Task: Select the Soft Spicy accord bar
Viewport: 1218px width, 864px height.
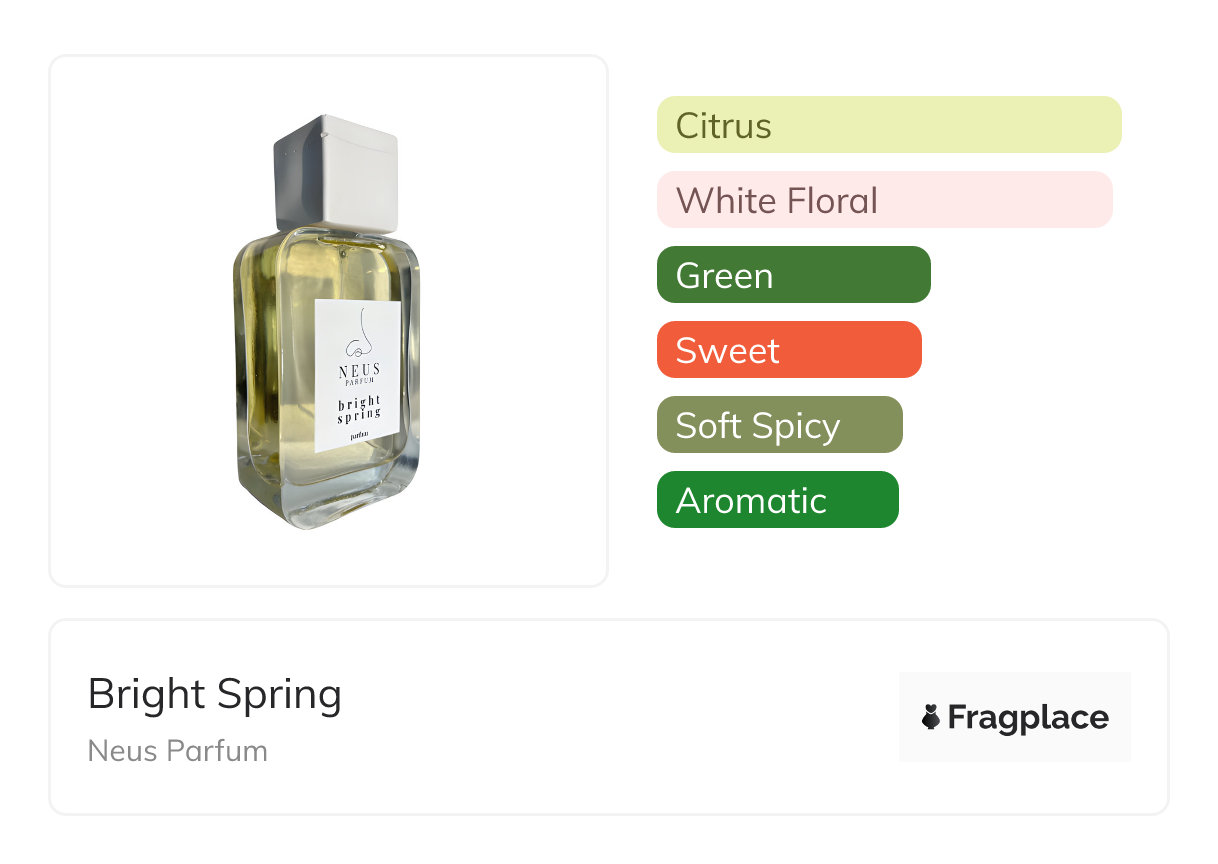Action: [x=779, y=425]
